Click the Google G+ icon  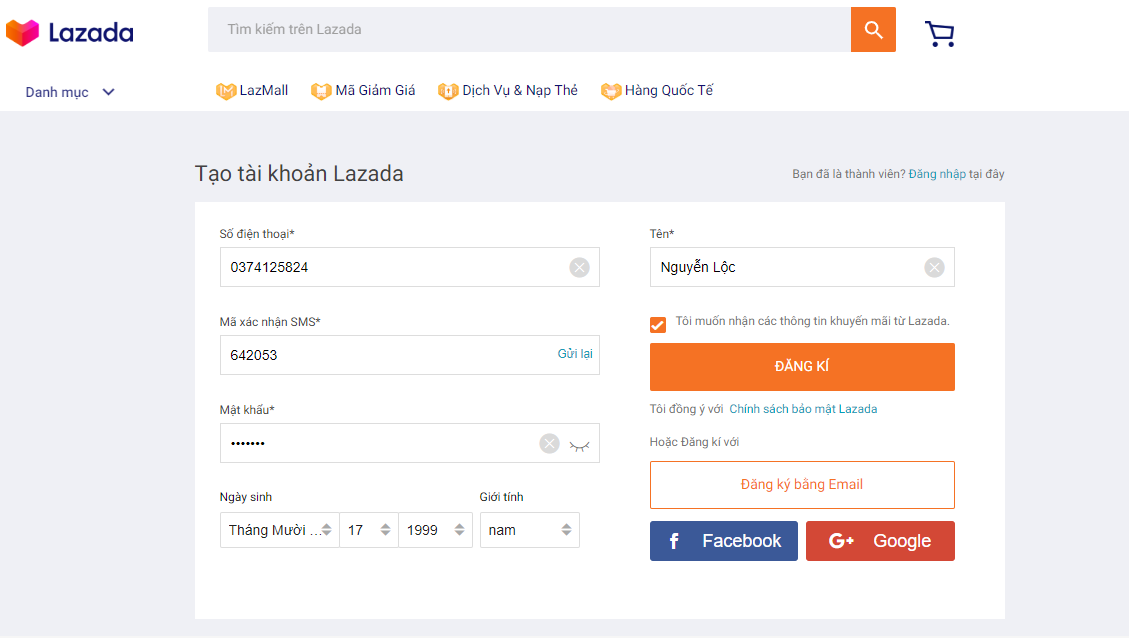click(841, 541)
